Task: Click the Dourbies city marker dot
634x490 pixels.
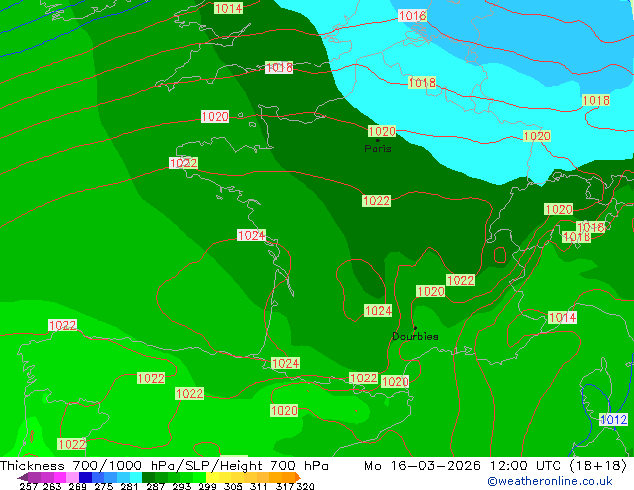Action: pos(415,328)
